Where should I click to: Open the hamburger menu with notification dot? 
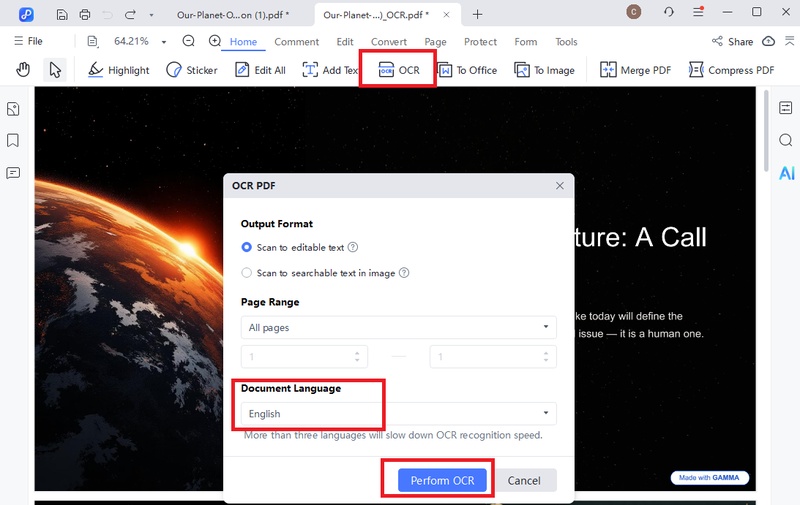[x=698, y=12]
